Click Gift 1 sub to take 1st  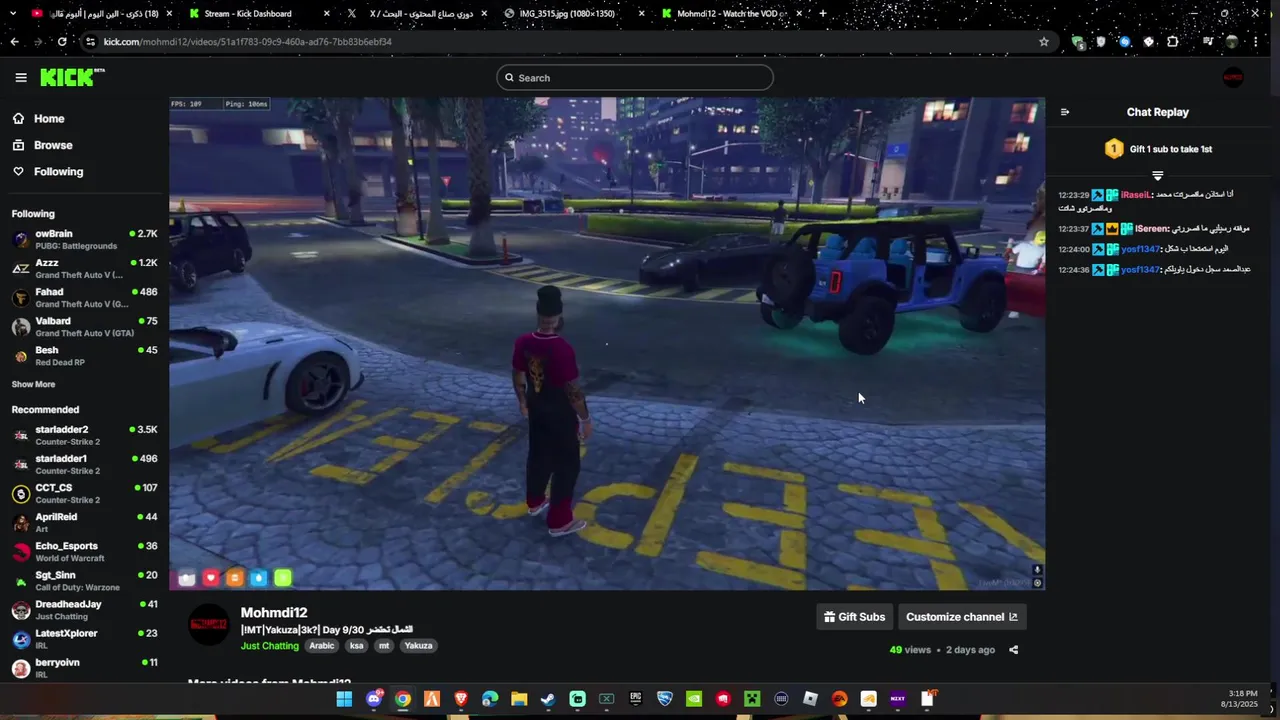1170,149
